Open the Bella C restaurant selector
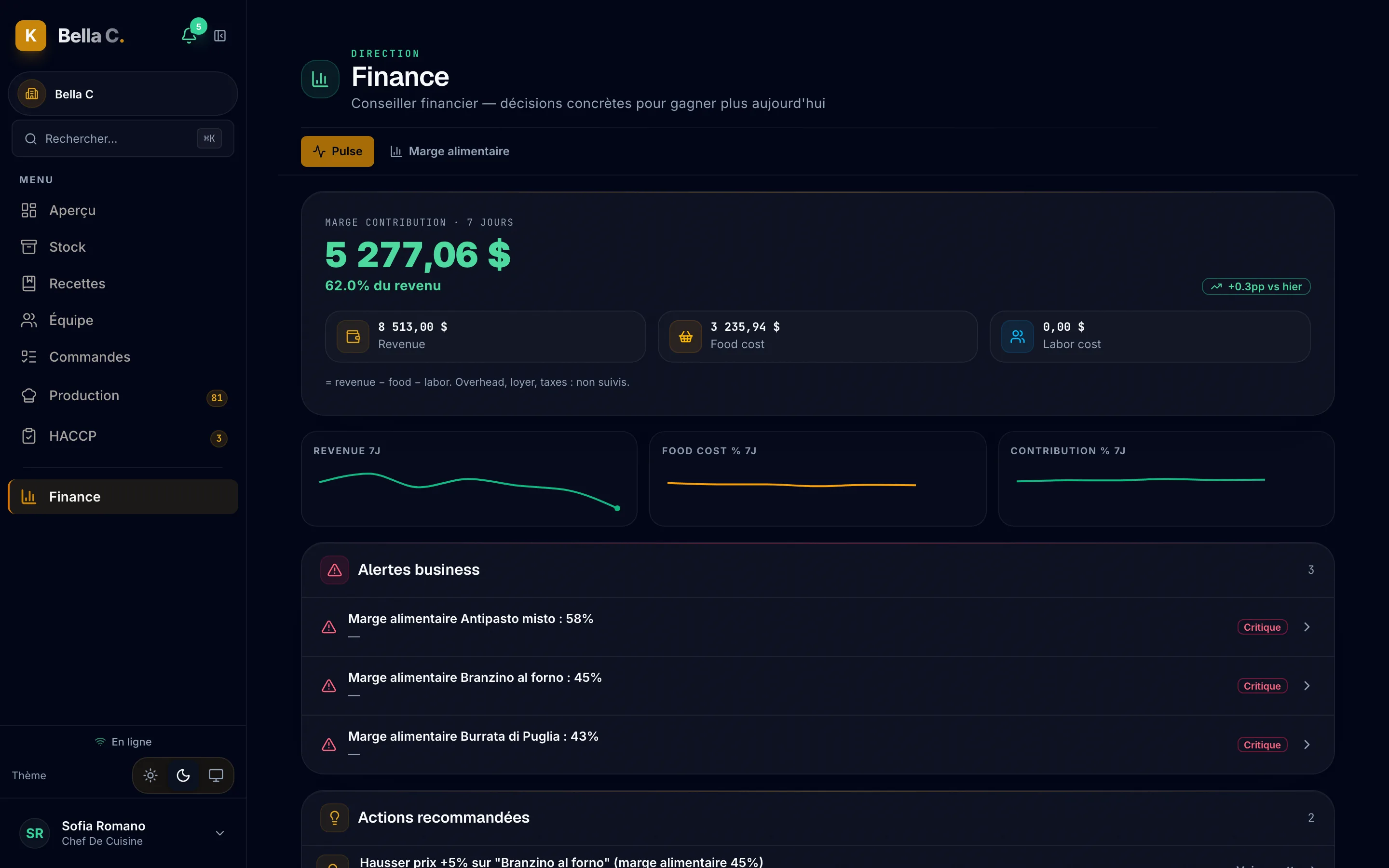 click(x=123, y=94)
